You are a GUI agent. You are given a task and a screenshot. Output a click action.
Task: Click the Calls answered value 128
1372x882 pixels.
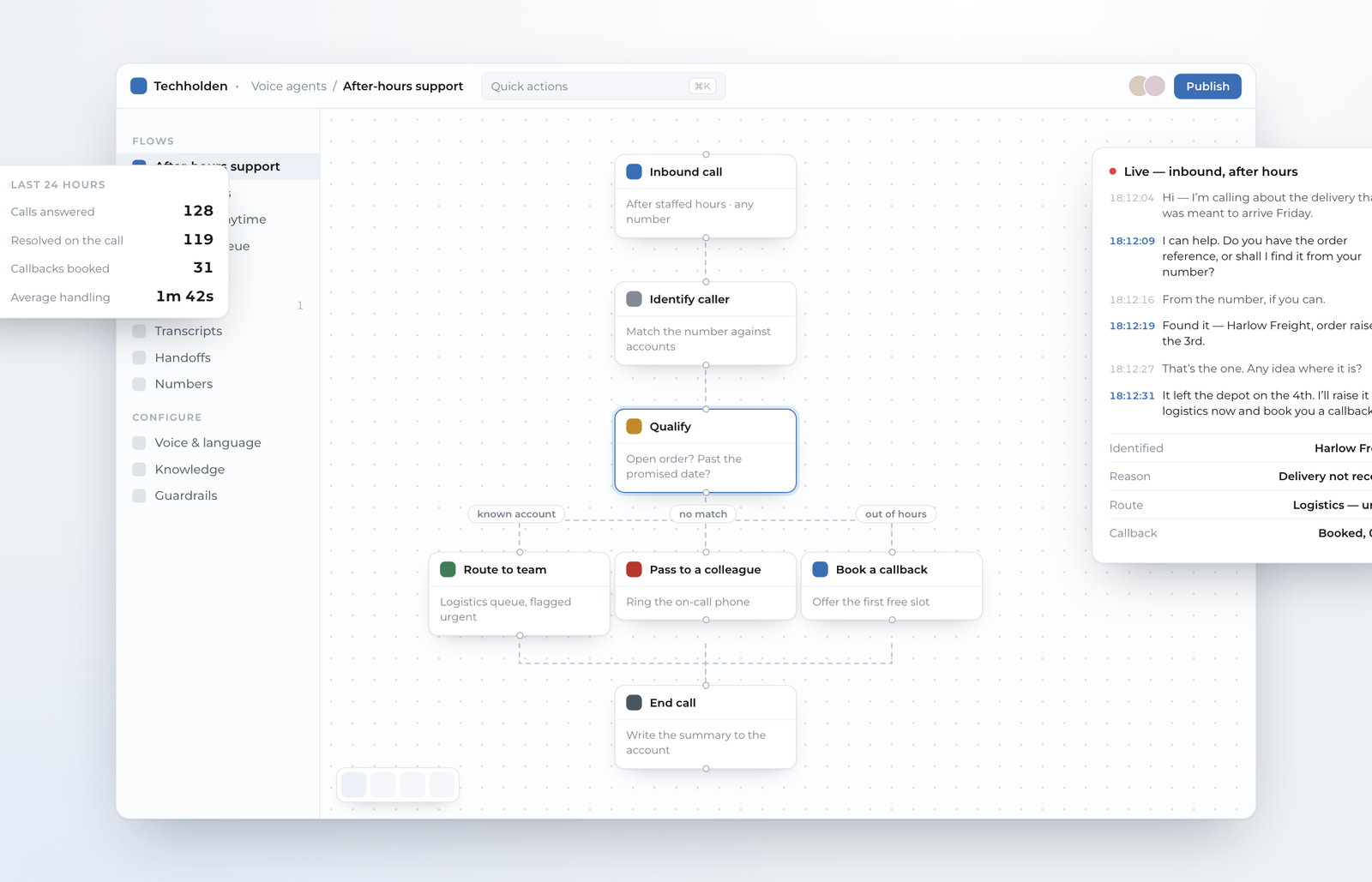coord(198,211)
